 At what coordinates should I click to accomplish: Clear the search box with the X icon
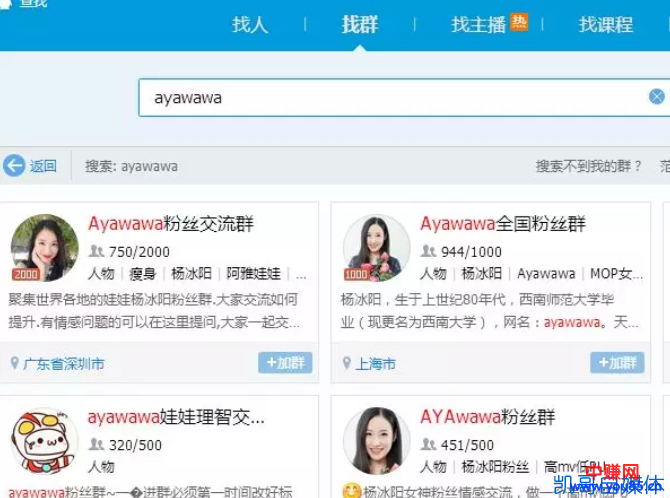coord(657,97)
